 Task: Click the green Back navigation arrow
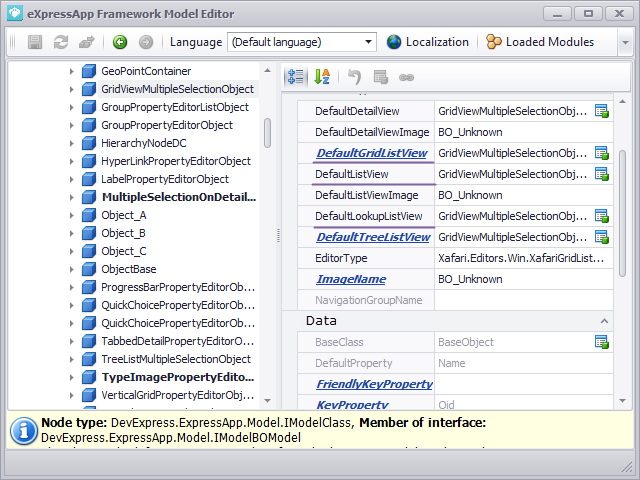coord(120,42)
